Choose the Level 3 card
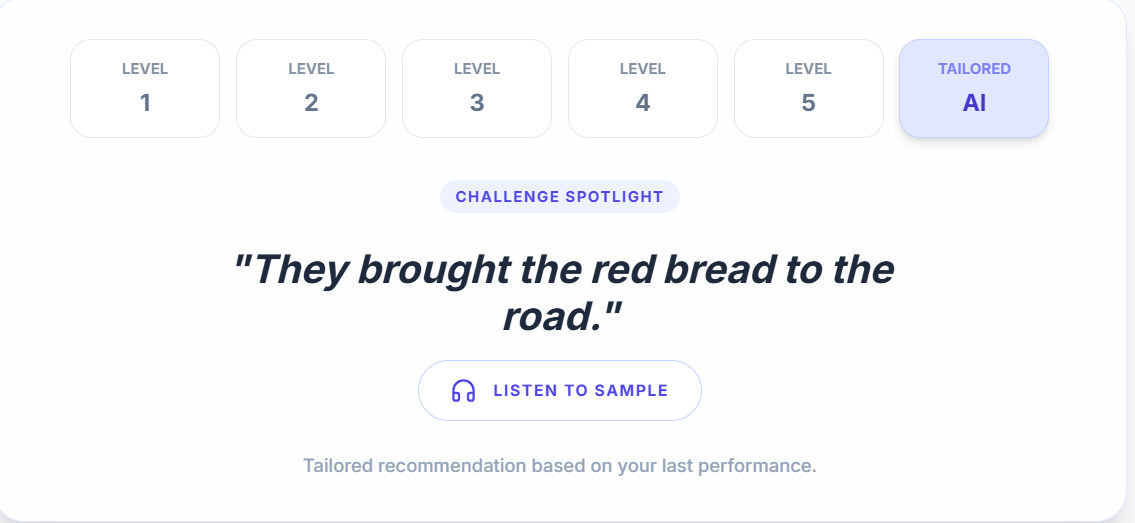 click(x=477, y=88)
